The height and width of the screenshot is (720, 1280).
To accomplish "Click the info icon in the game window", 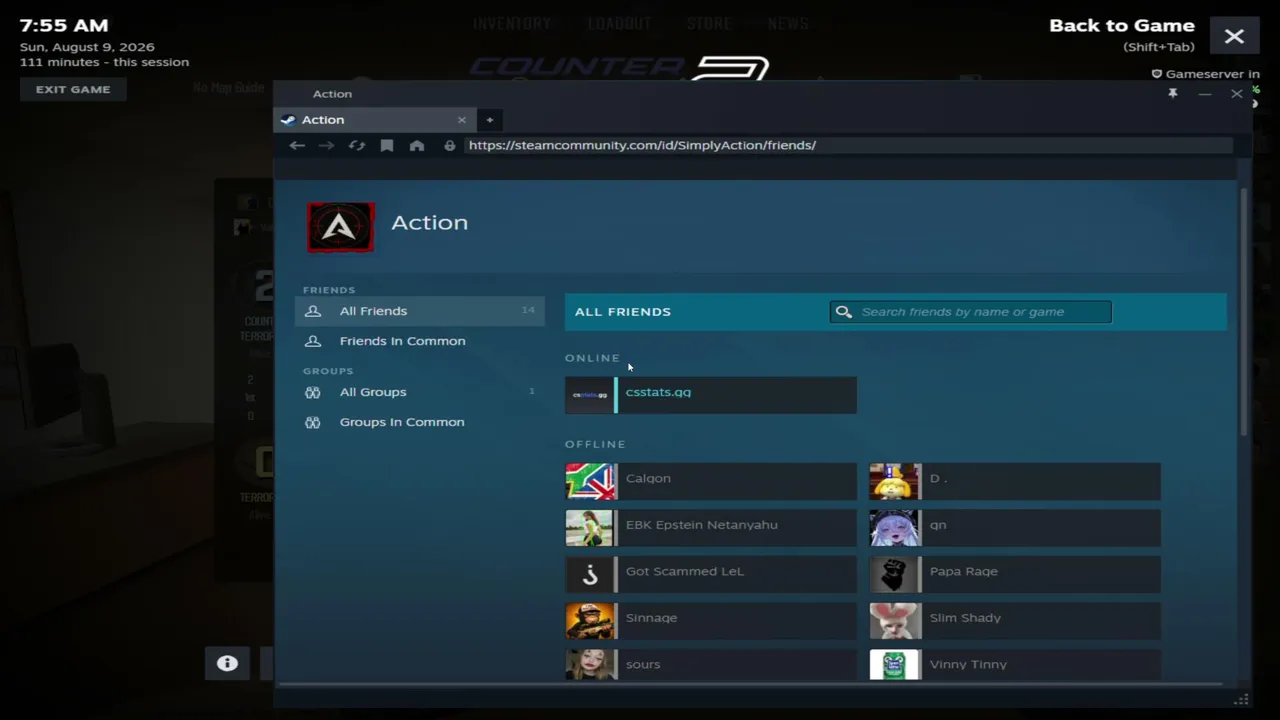I will click(227, 663).
